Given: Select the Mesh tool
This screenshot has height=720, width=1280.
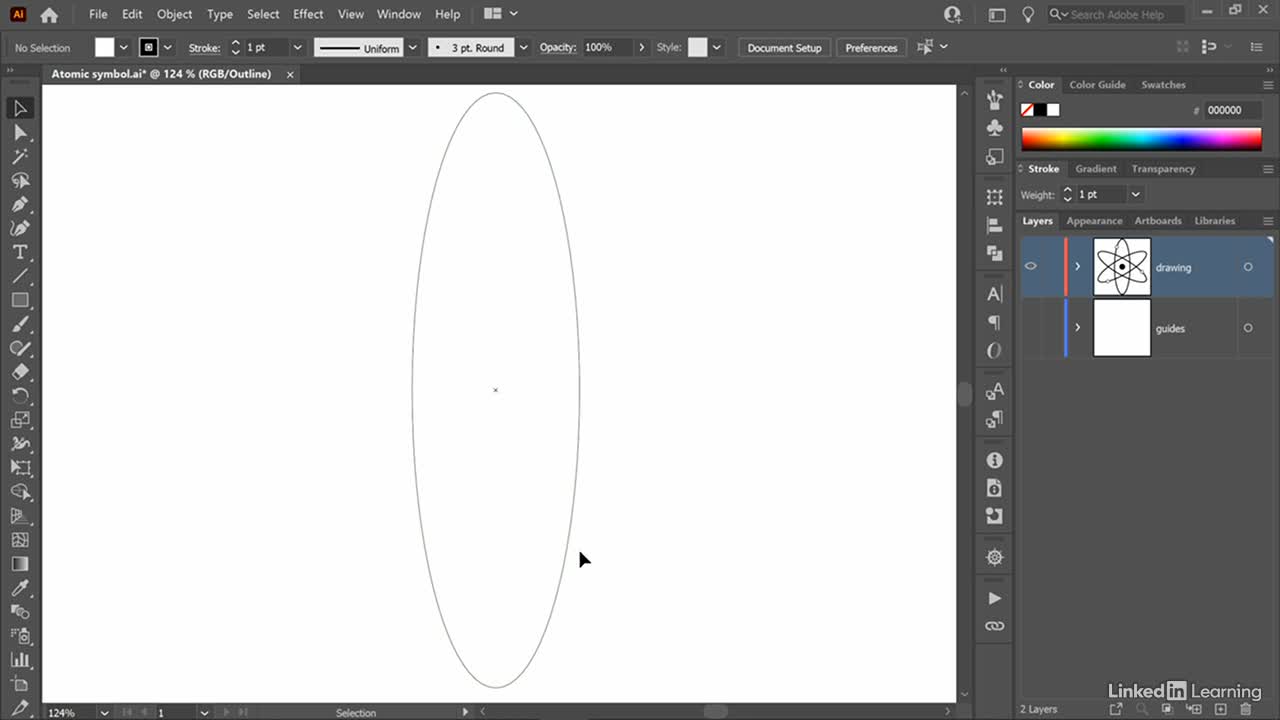Looking at the screenshot, I should click(x=20, y=540).
